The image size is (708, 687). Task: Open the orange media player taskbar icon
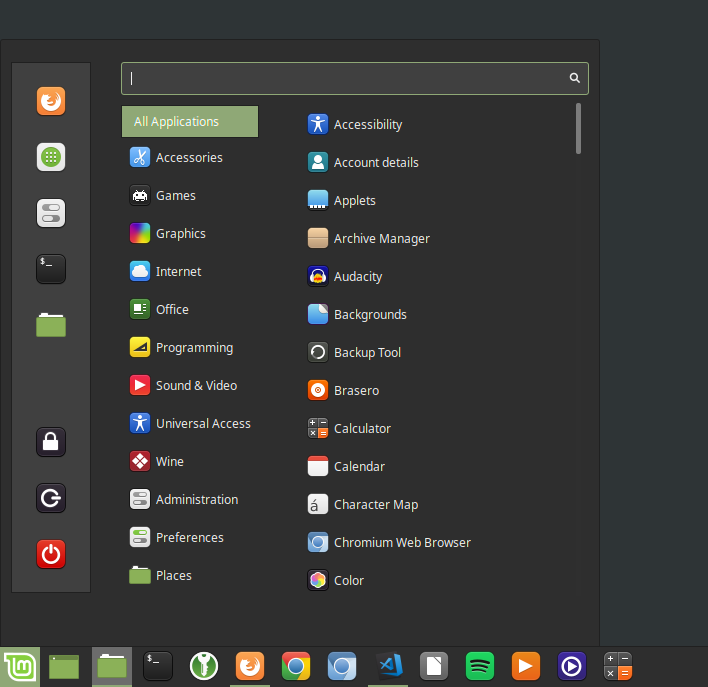pos(526,666)
